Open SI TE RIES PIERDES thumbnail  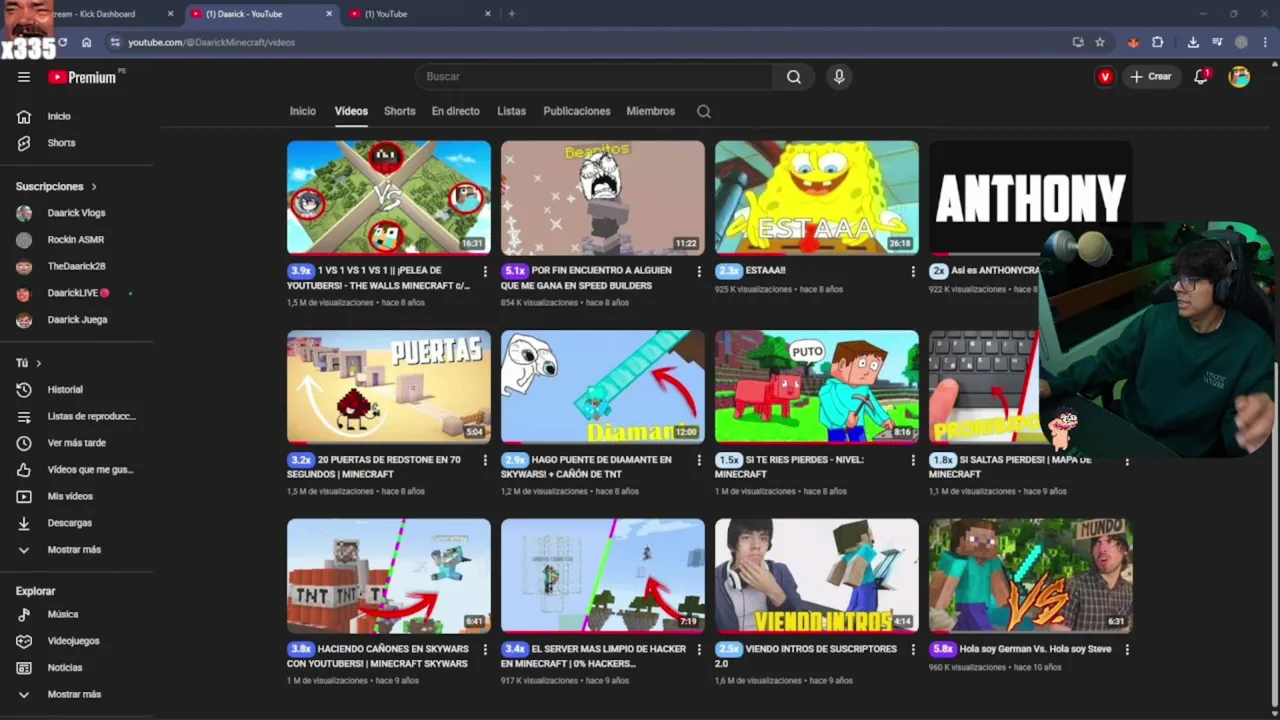pos(816,387)
